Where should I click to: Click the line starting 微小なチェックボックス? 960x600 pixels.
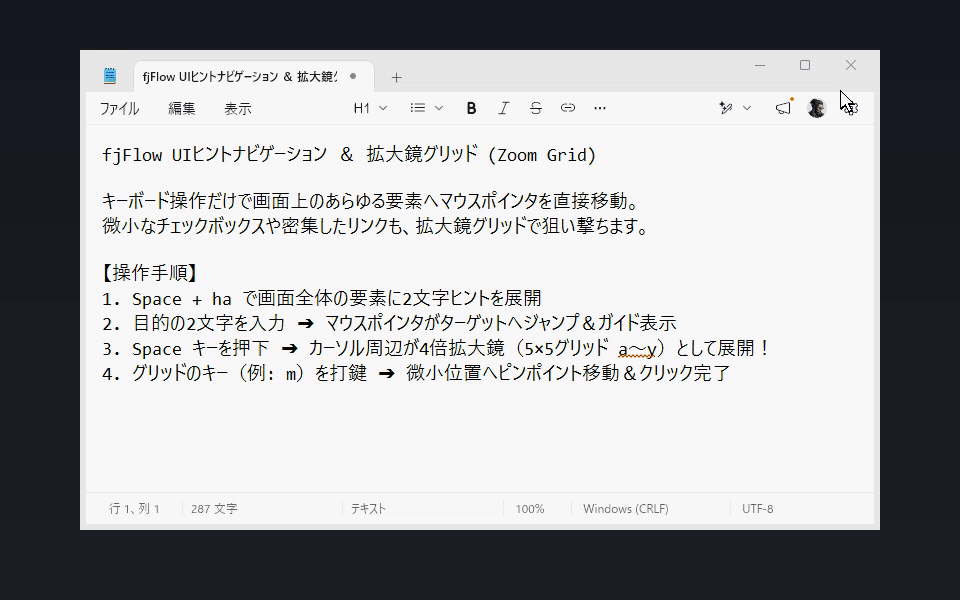click(x=375, y=227)
